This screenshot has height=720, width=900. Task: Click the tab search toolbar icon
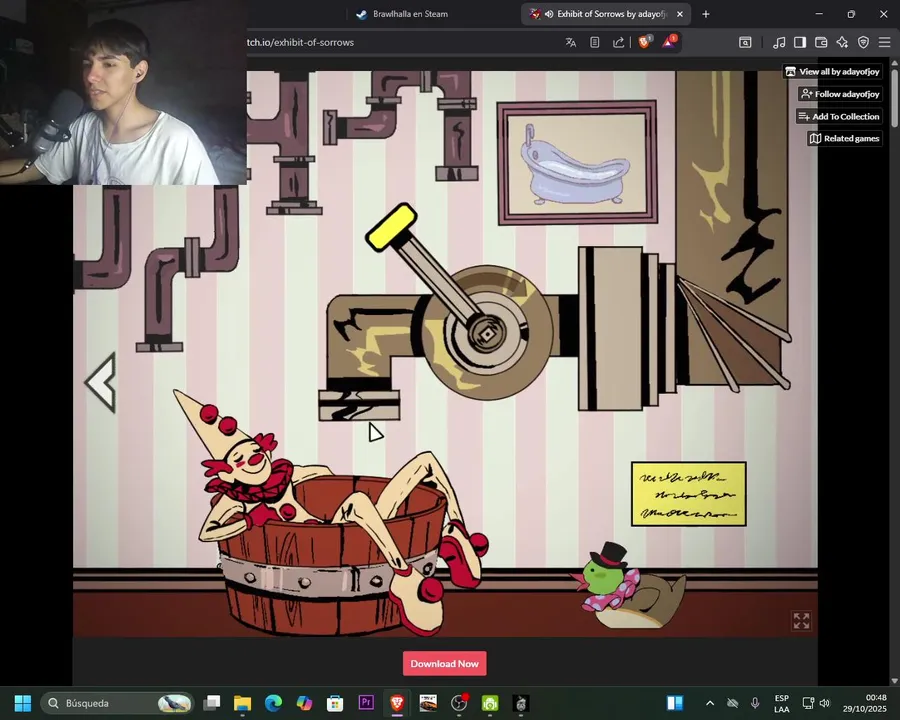[x=745, y=42]
